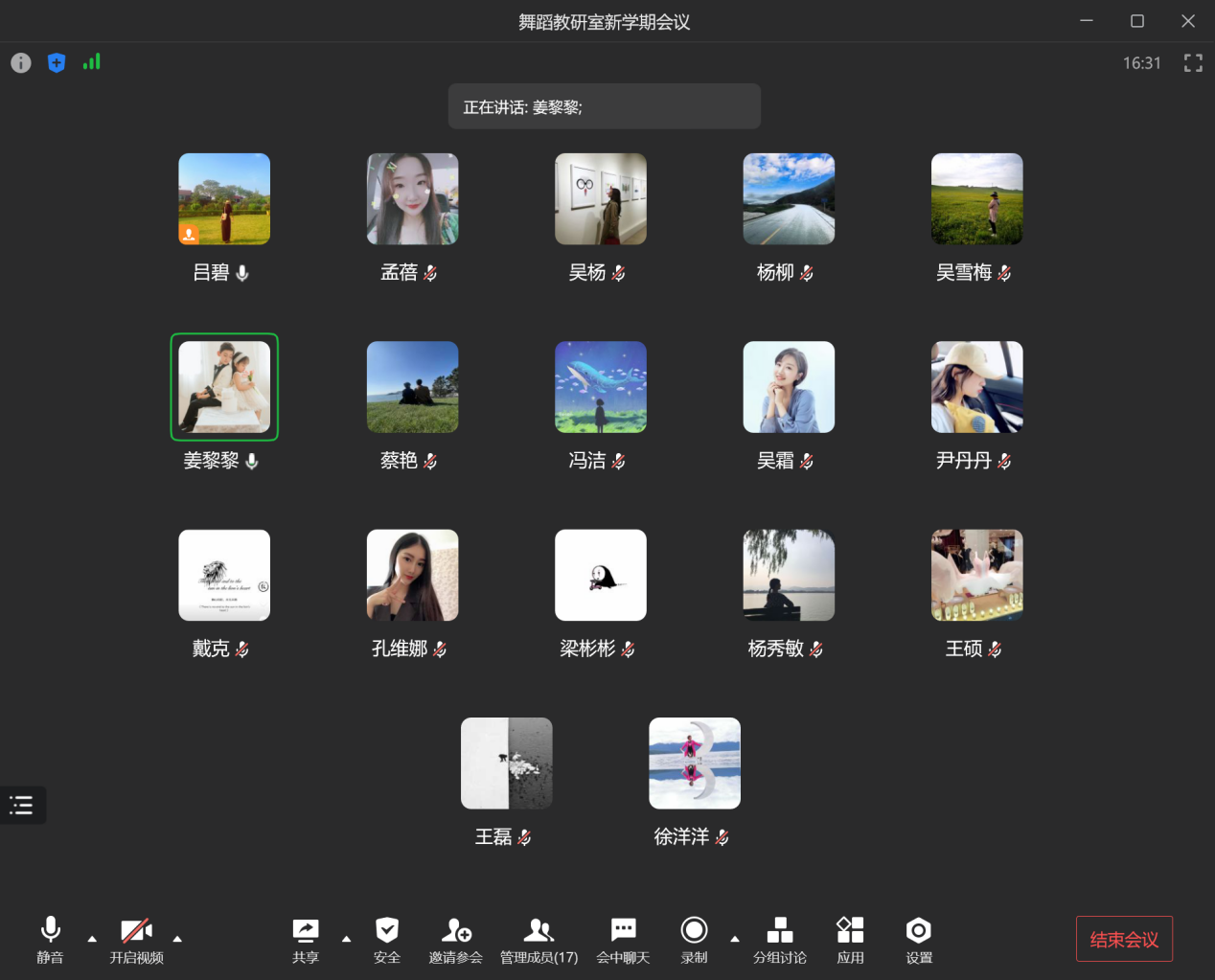Start recording with the 录制 button
This screenshot has width=1215, height=980.
[x=693, y=939]
